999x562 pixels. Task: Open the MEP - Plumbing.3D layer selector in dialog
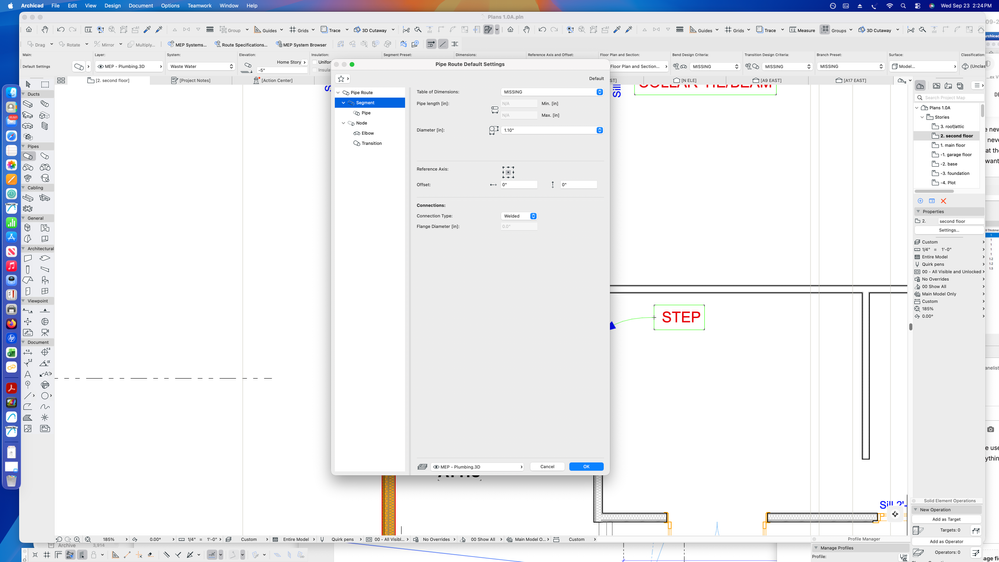click(477, 466)
